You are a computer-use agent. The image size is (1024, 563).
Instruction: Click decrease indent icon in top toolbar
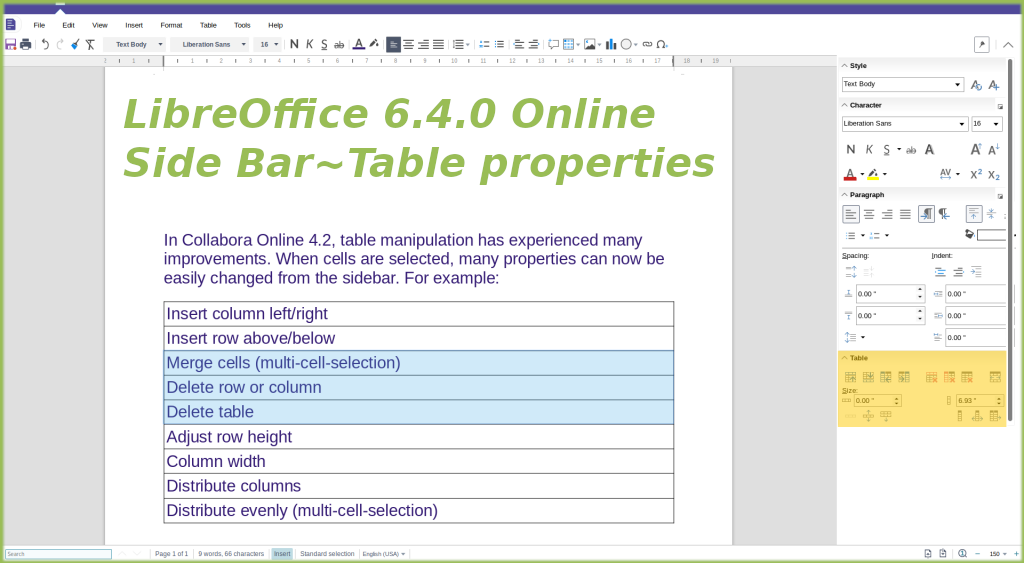pos(534,44)
